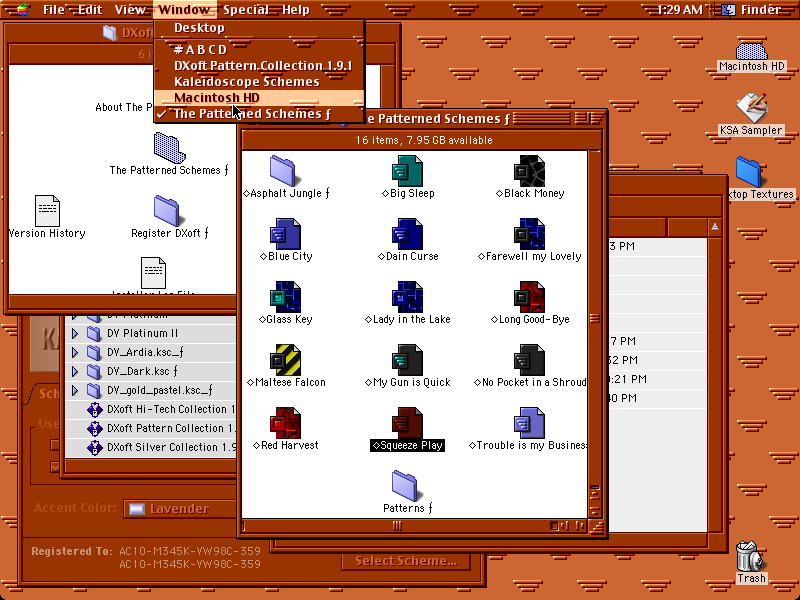Select the Lady in the Lake icon
This screenshot has width=800, height=600.
407,297
